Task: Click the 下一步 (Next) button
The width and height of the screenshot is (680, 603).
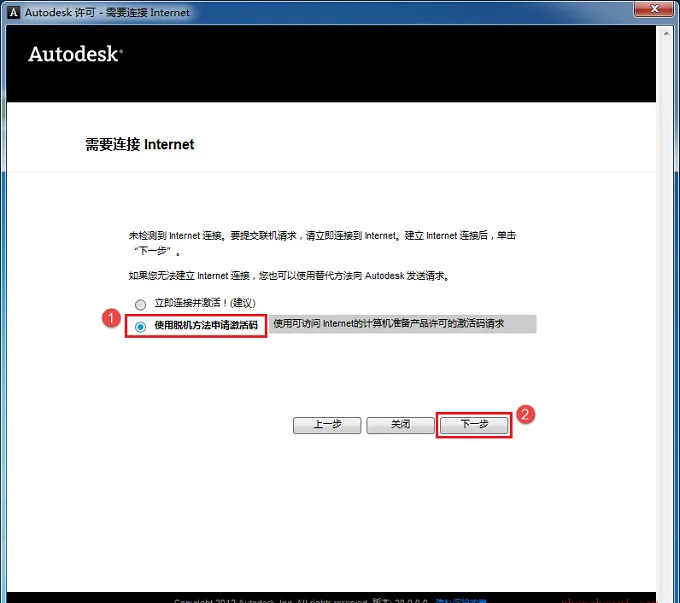Action: coord(474,425)
